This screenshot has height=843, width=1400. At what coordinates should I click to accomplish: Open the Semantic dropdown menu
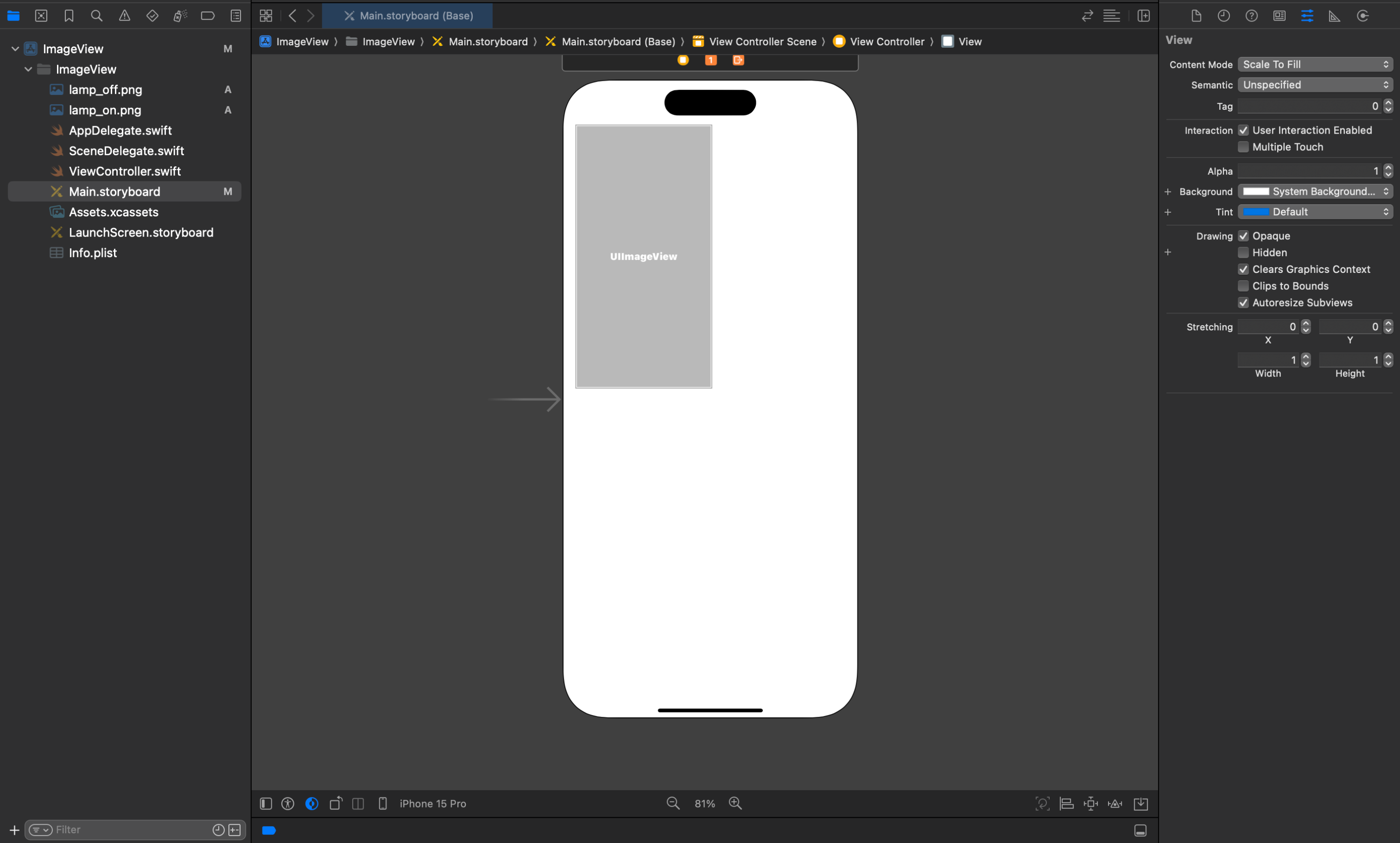pyautogui.click(x=1315, y=85)
